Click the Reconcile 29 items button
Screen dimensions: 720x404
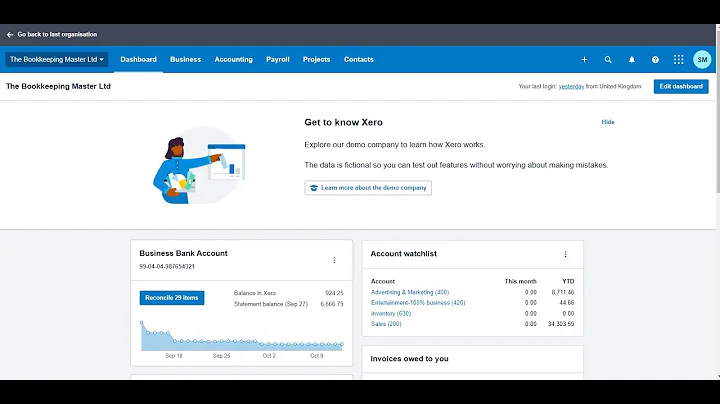[x=172, y=298]
